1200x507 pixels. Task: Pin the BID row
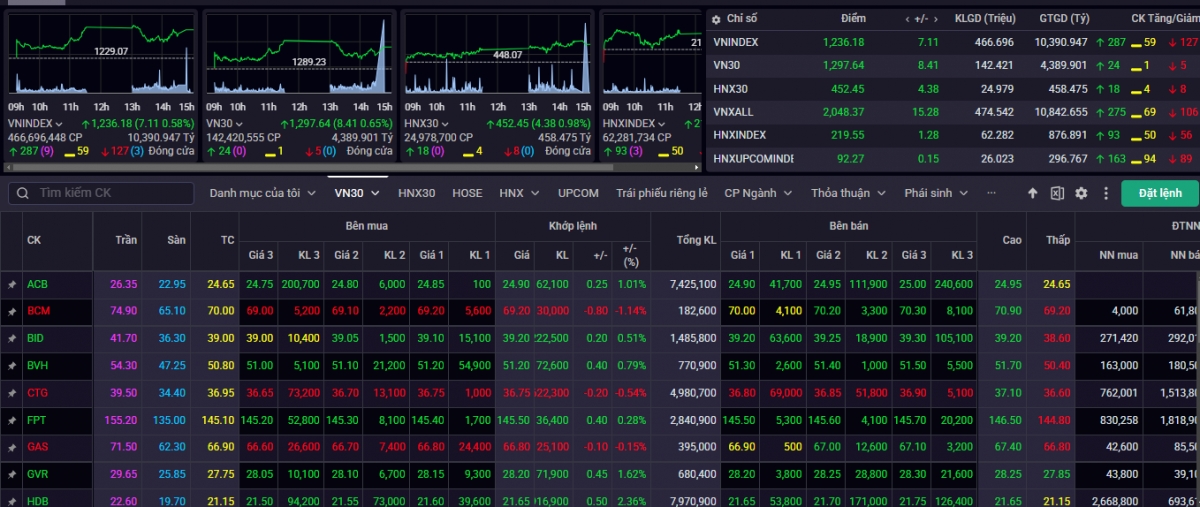12,339
